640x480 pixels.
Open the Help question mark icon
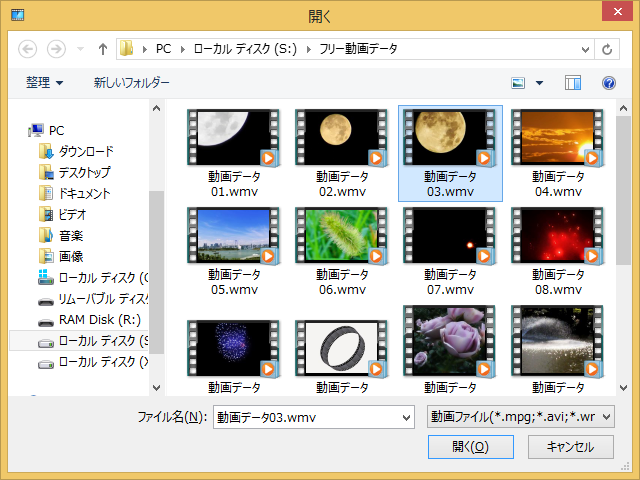[x=608, y=83]
